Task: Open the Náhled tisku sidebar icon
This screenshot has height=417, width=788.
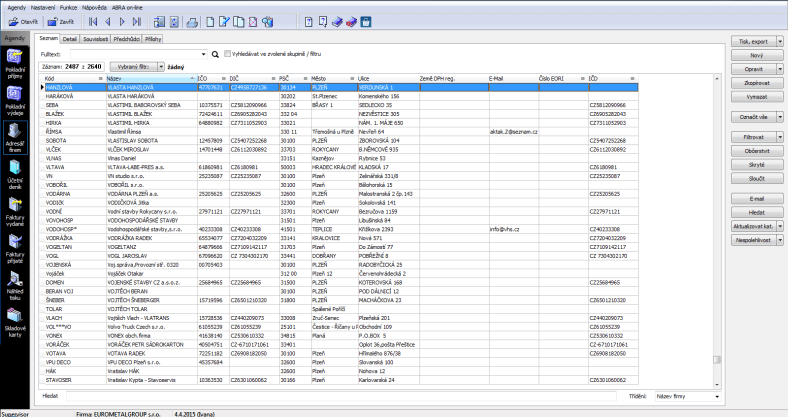Action: 15,285
